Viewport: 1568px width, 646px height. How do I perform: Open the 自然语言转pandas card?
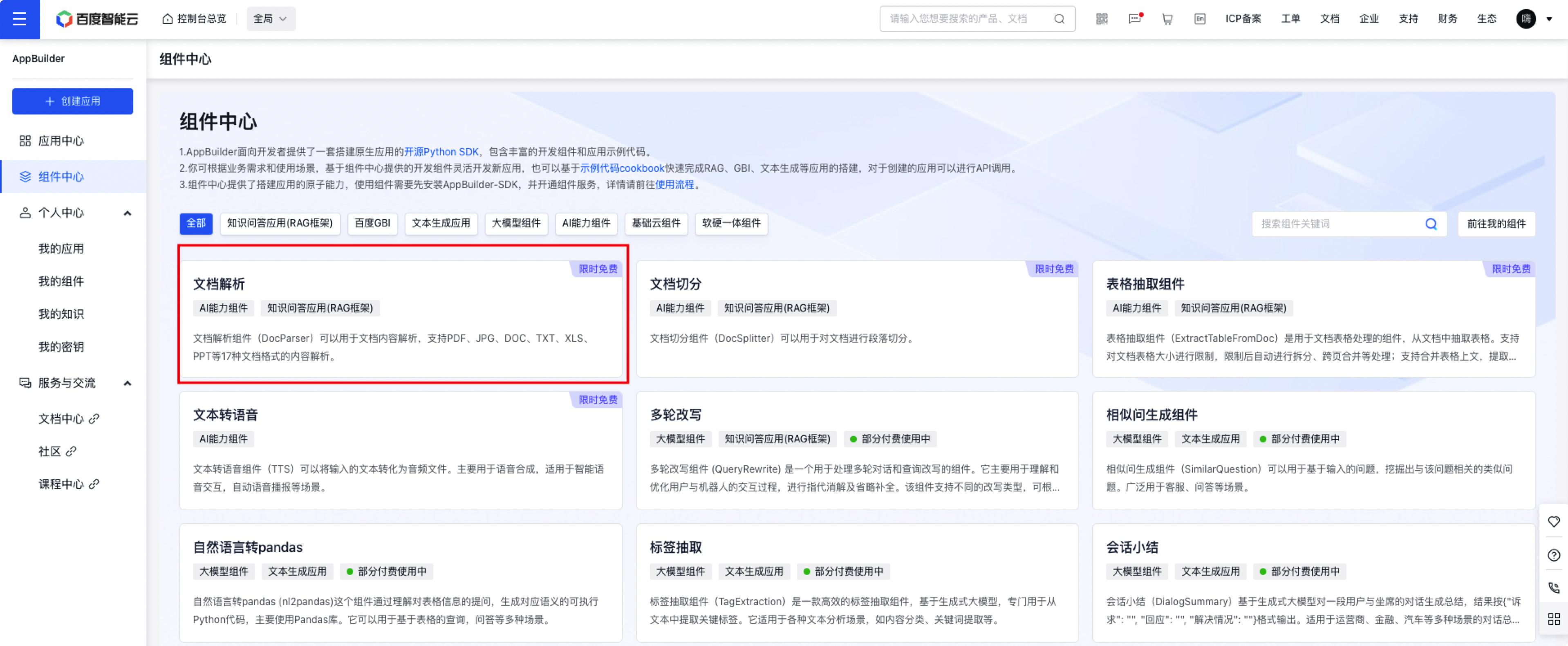[401, 583]
